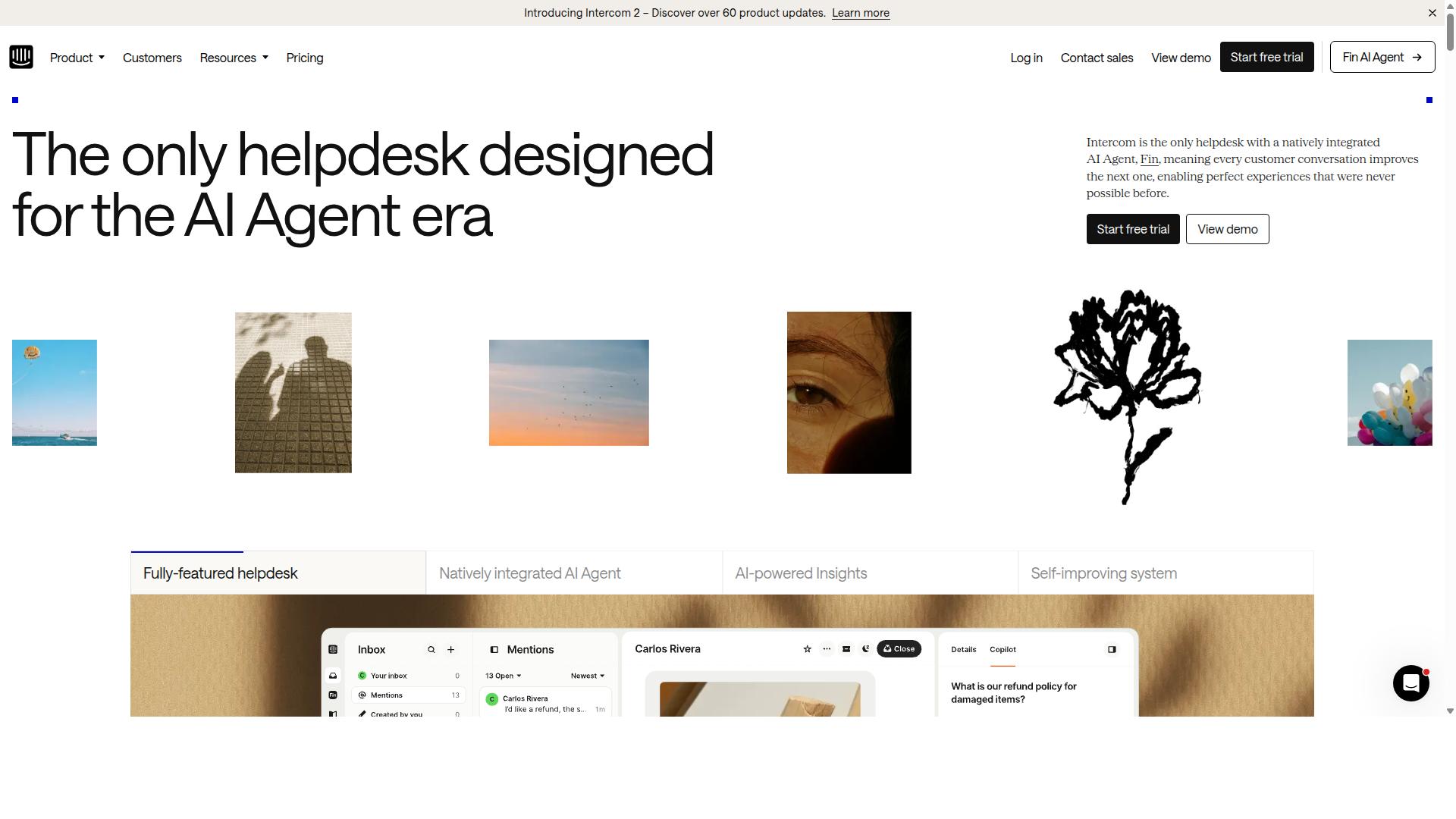1456x819 pixels.
Task: Click the black ink flower illustration
Action: [x=1128, y=396]
